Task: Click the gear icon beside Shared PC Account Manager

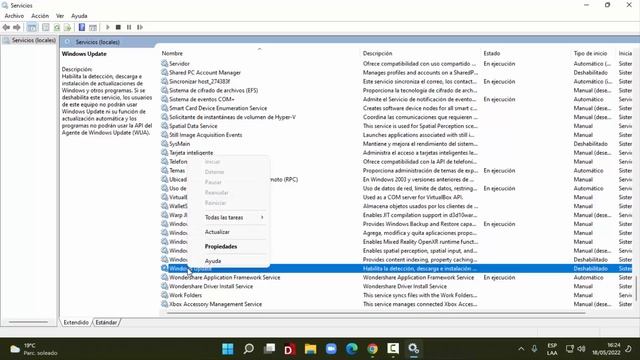Action: [164, 72]
